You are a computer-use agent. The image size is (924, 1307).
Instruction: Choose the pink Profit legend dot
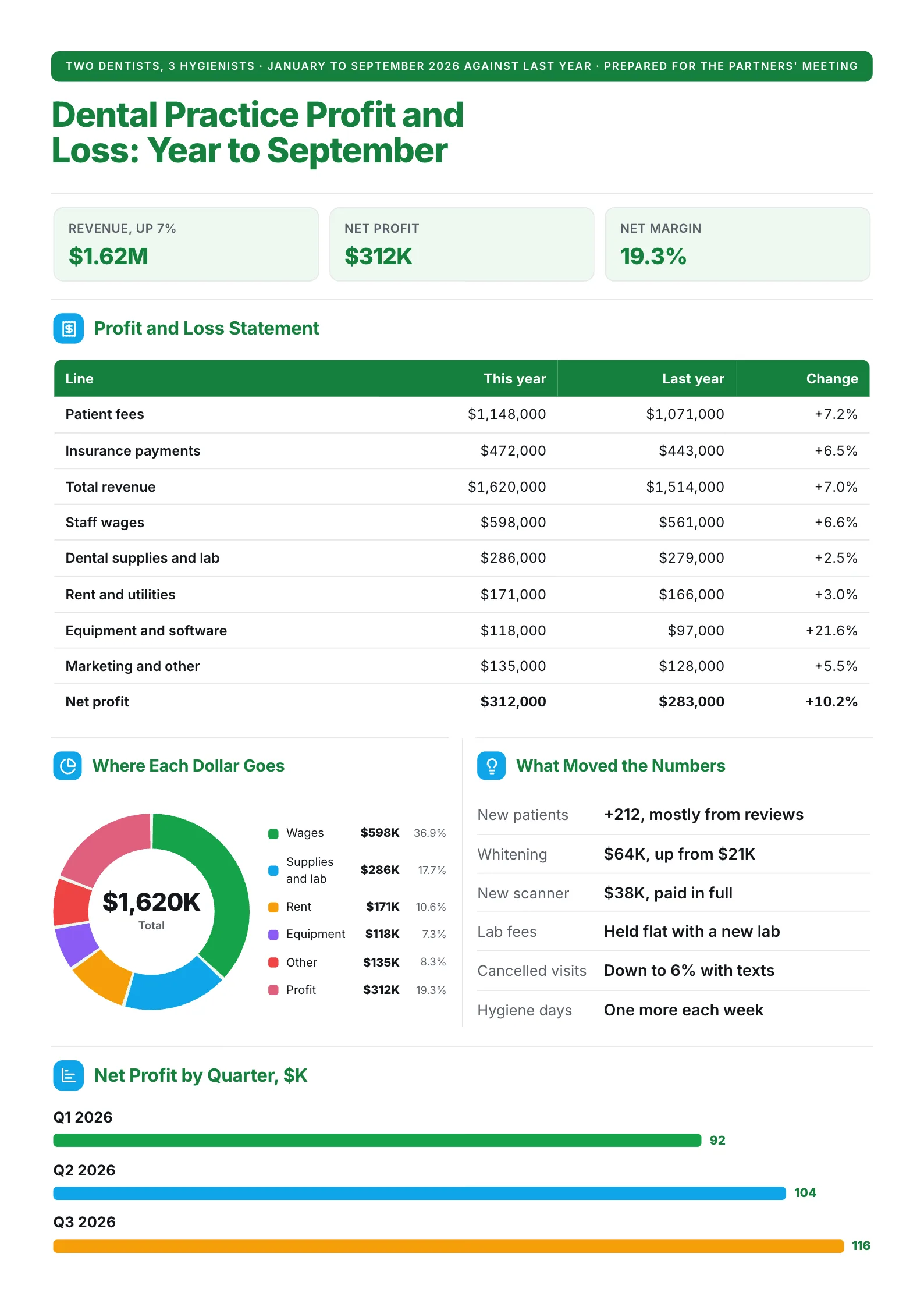[273, 990]
